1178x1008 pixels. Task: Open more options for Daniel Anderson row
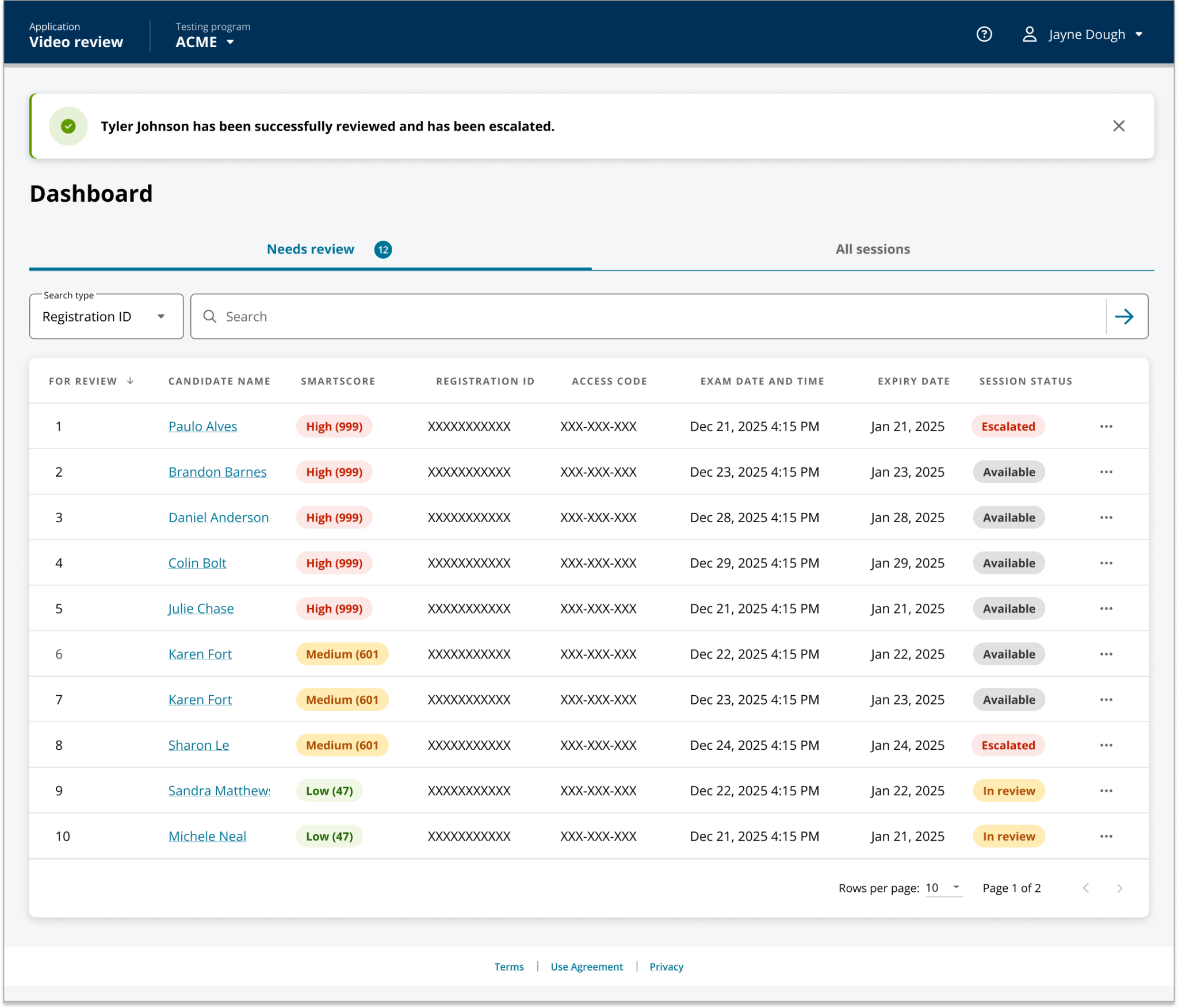click(x=1106, y=518)
